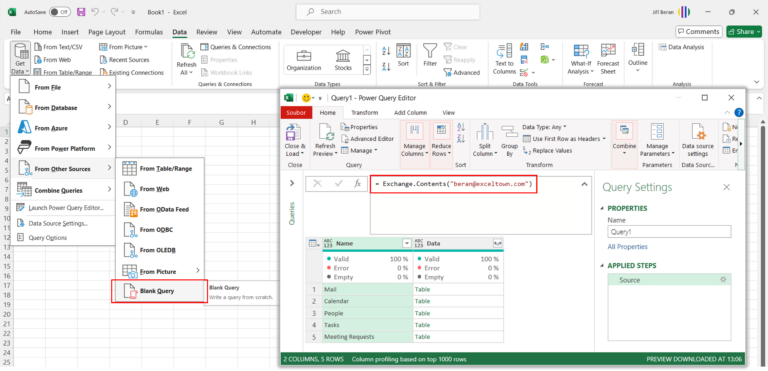Click Split Column in Power Query
The height and width of the screenshot is (371, 768).
[484, 140]
